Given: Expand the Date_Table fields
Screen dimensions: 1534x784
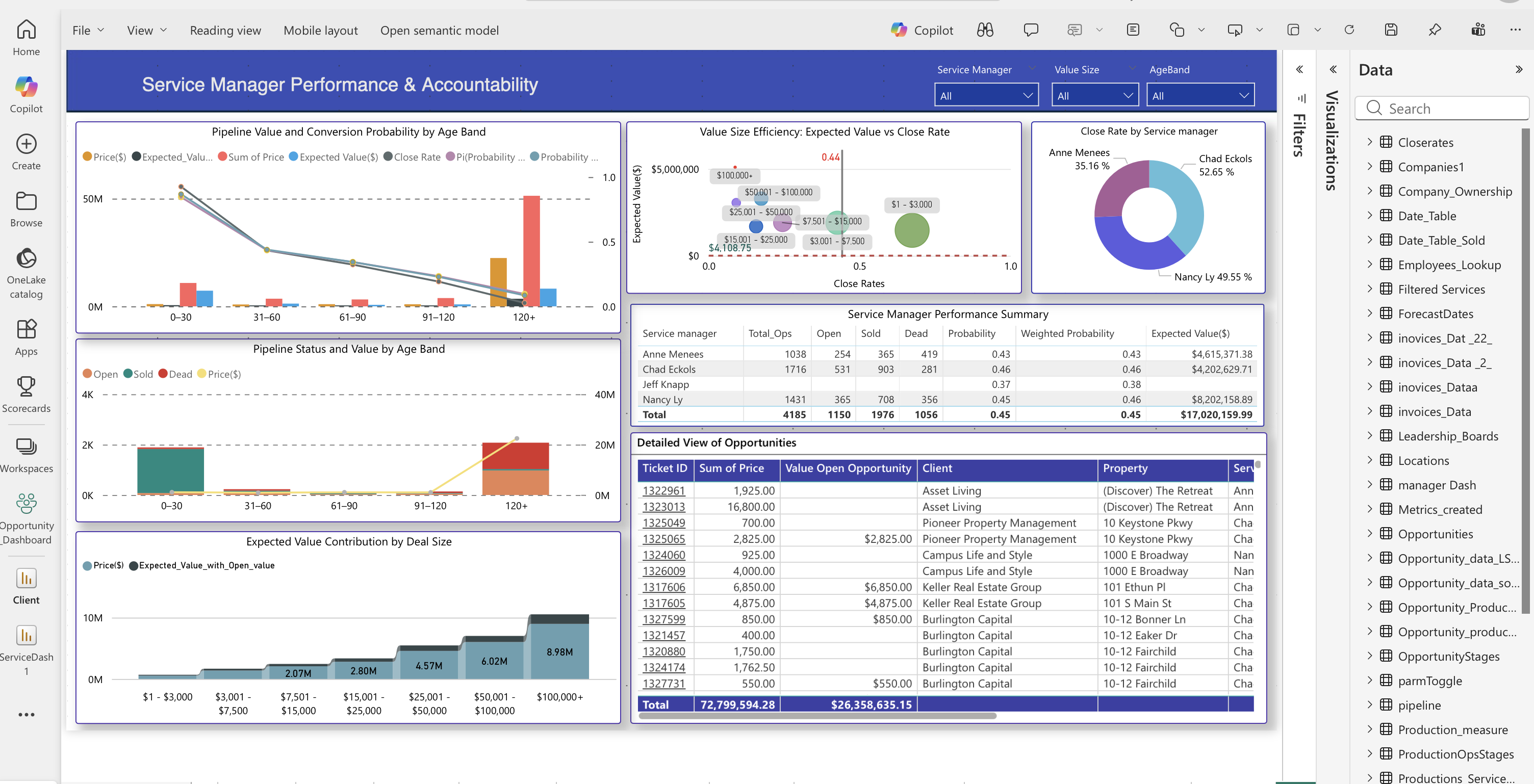Looking at the screenshot, I should tap(1370, 216).
